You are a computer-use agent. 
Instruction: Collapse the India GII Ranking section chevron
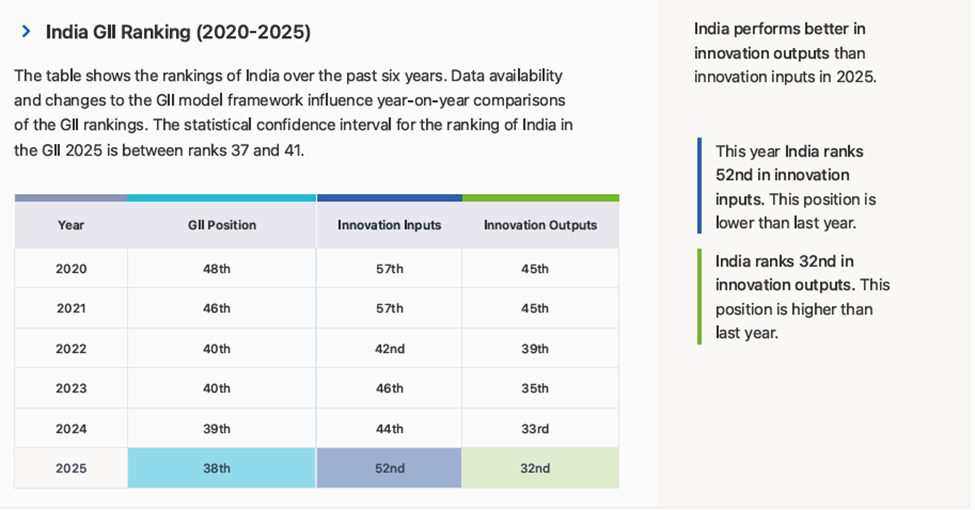[x=26, y=32]
